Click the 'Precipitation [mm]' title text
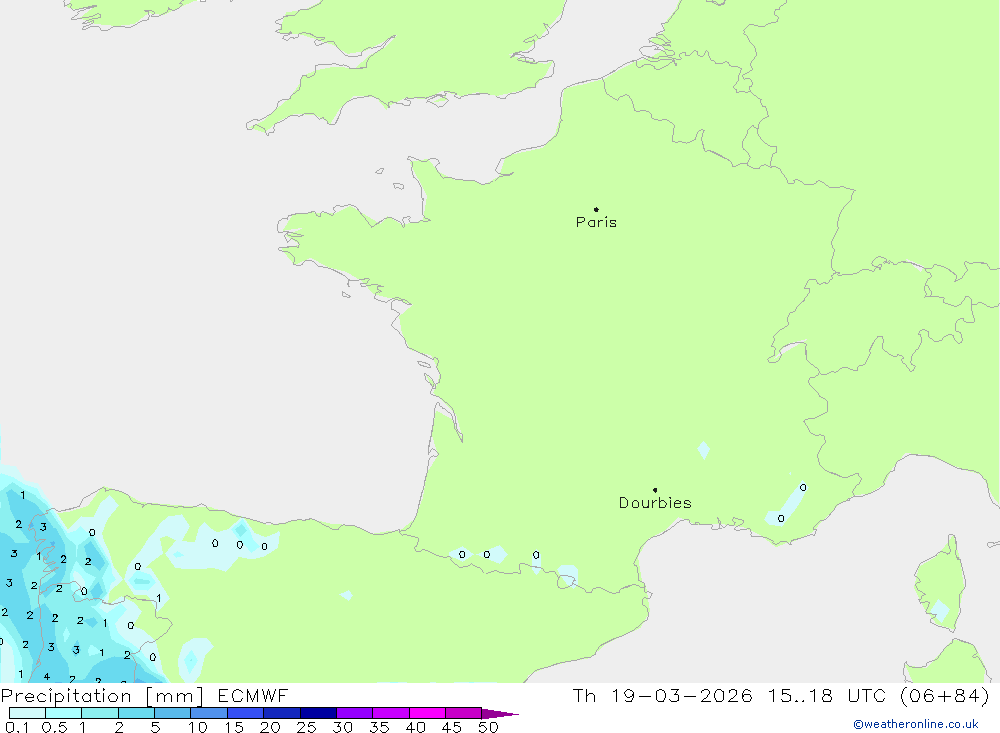Image resolution: width=1000 pixels, height=733 pixels. (x=102, y=695)
